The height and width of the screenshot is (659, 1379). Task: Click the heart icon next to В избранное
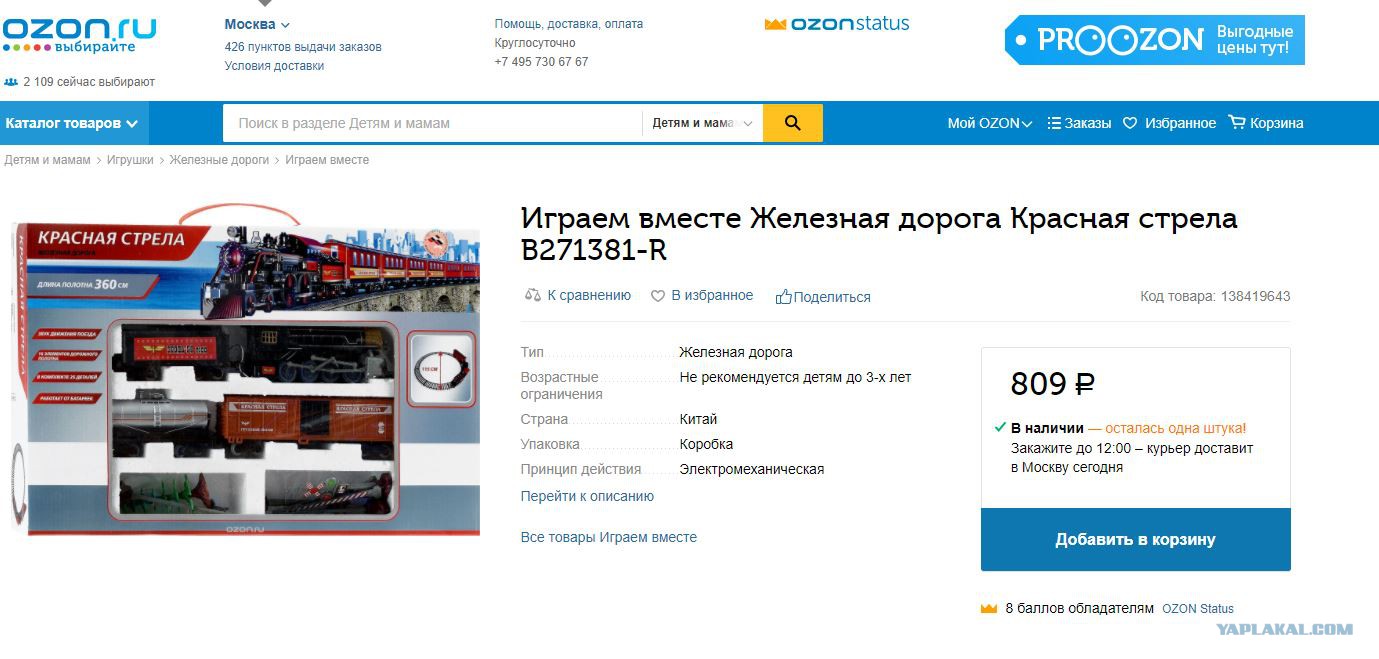[658, 296]
